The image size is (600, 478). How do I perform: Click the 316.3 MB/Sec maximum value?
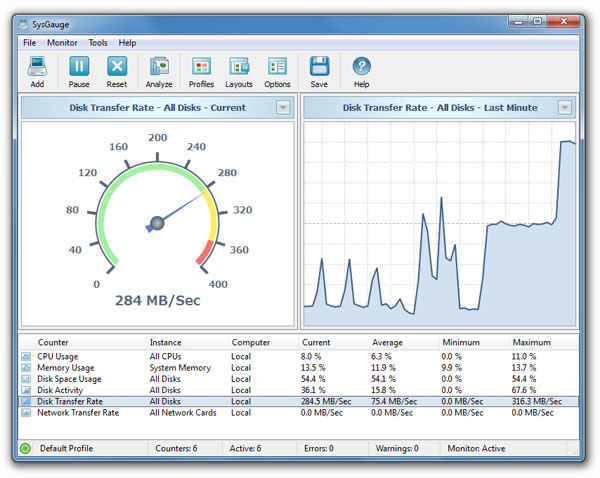tap(536, 401)
